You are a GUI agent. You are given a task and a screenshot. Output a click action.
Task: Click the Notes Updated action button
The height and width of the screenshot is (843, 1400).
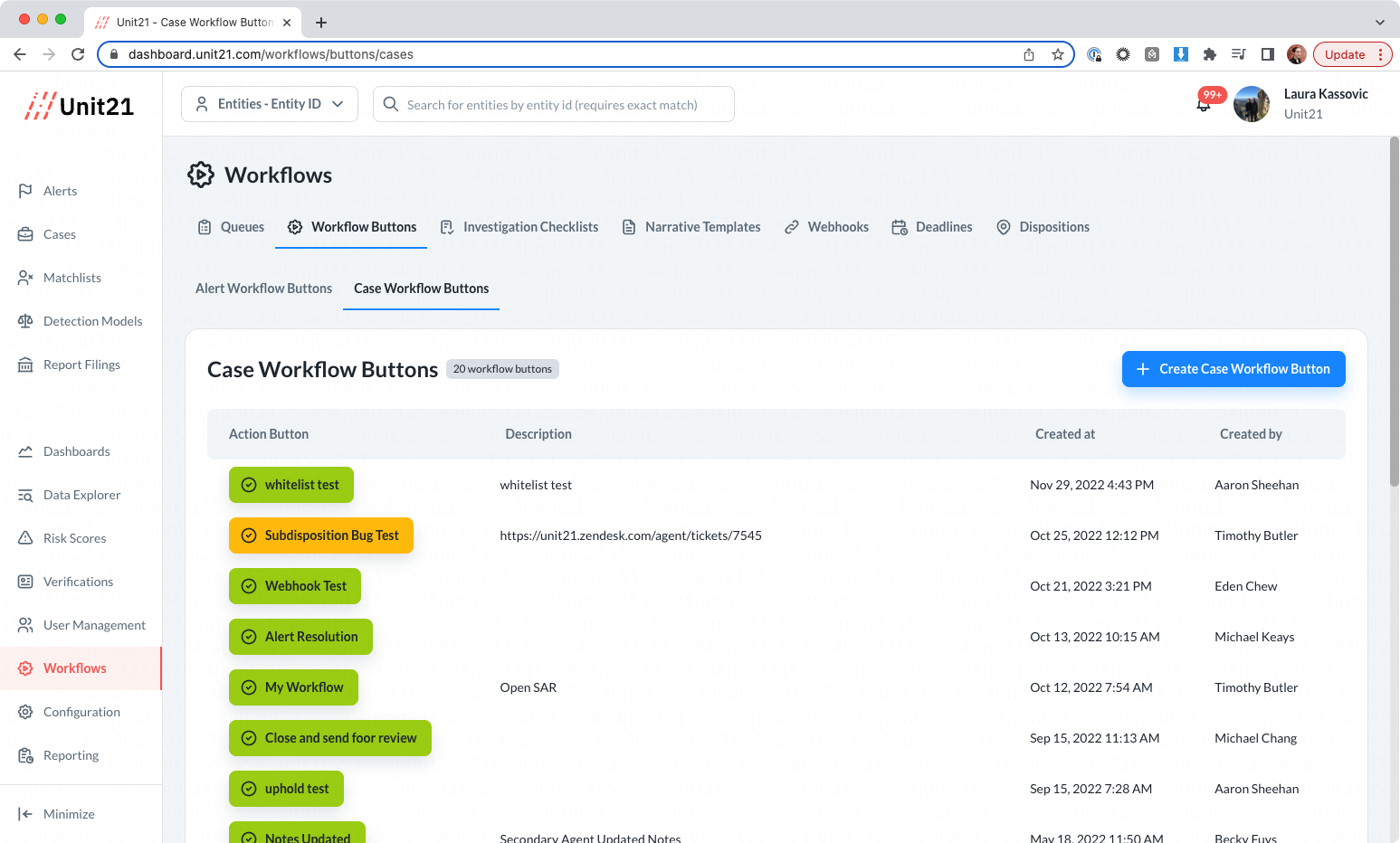(297, 833)
